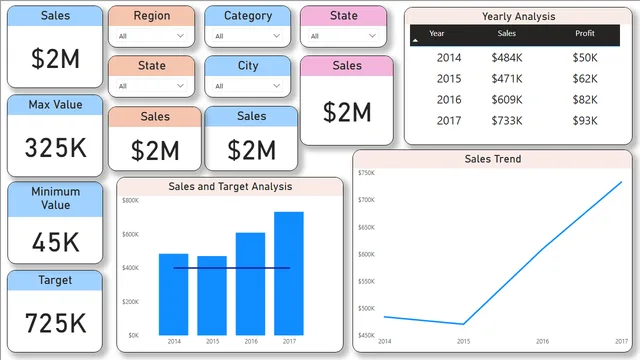Image resolution: width=640 pixels, height=360 pixels.
Task: Click the $2M value in blue Sales card under City
Action: [251, 150]
